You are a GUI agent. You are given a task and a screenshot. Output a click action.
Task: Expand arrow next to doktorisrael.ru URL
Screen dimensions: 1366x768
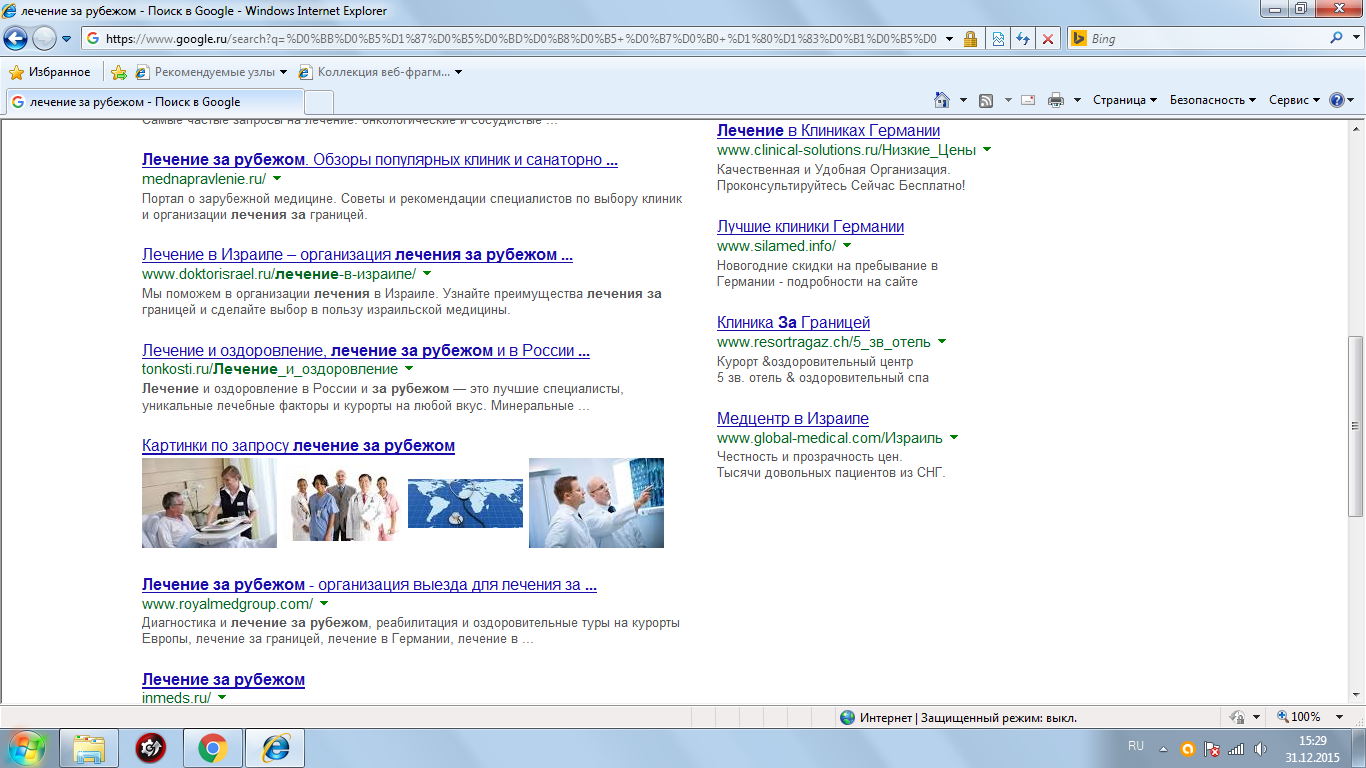click(427, 274)
